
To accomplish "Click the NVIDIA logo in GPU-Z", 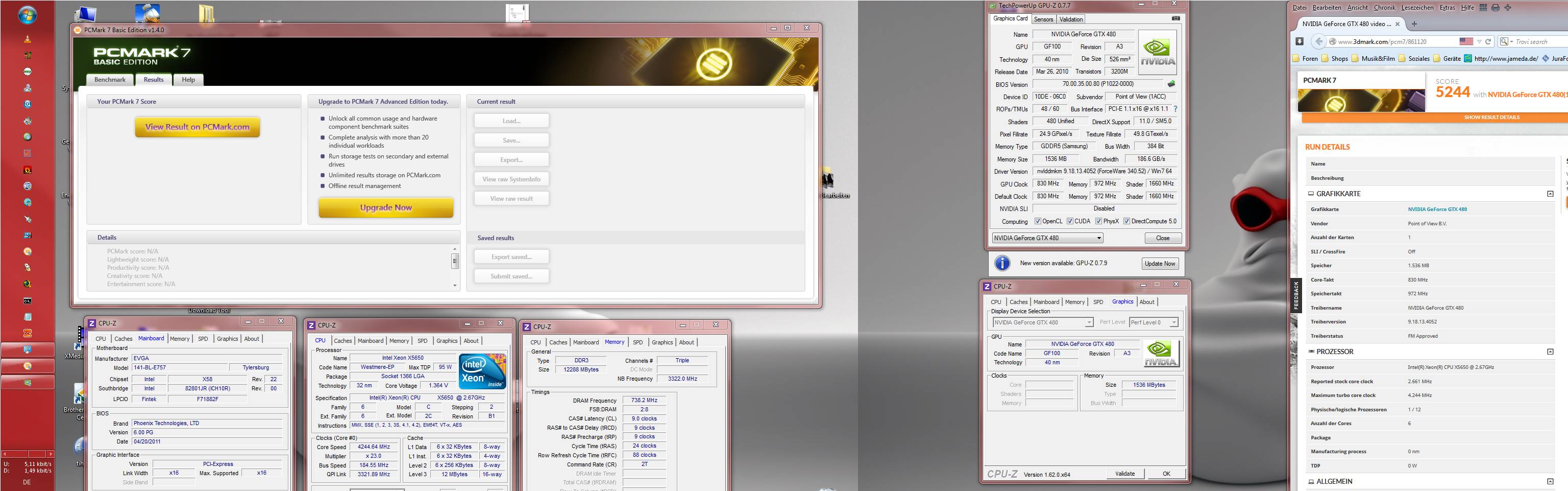I will [1157, 53].
